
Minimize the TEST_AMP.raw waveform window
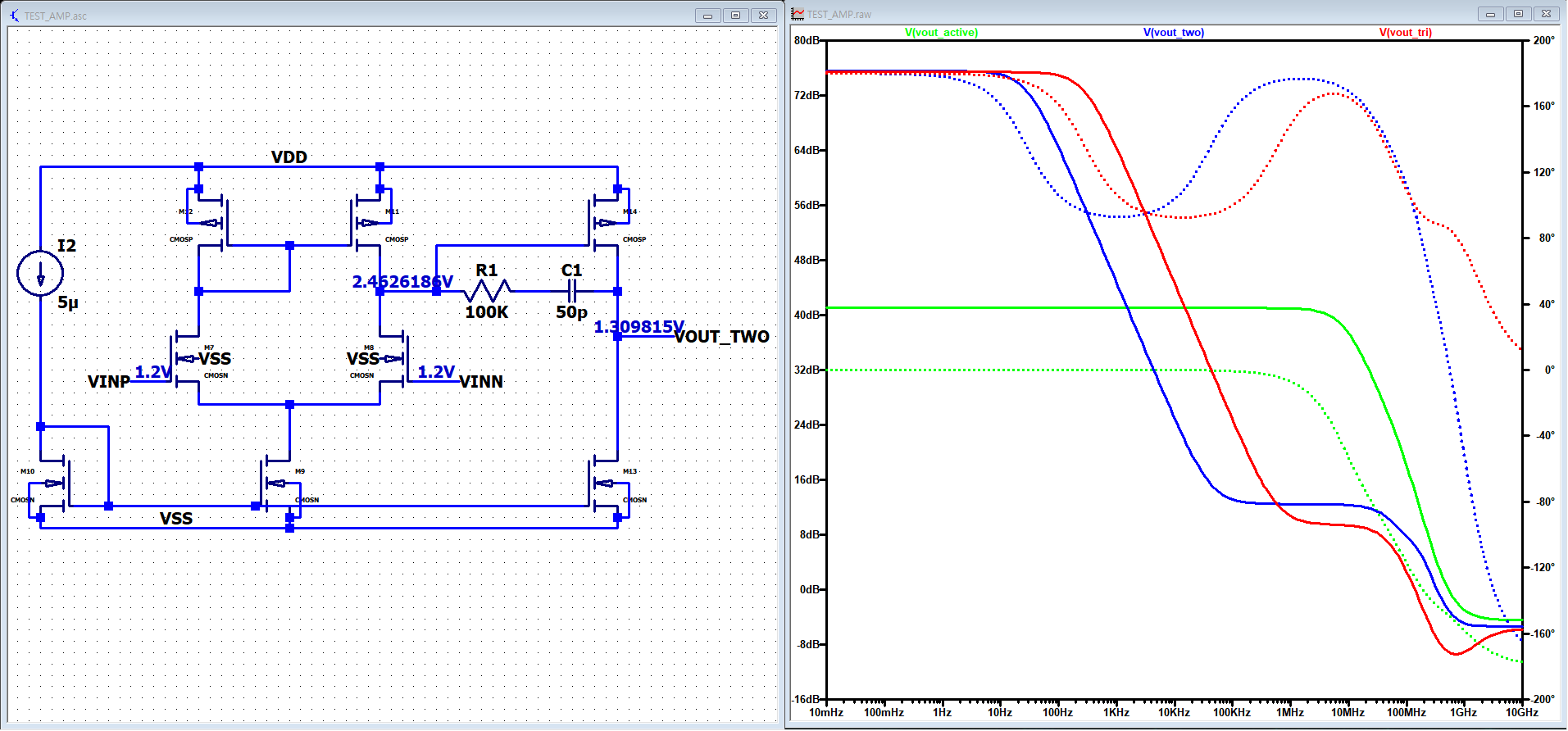[1490, 14]
